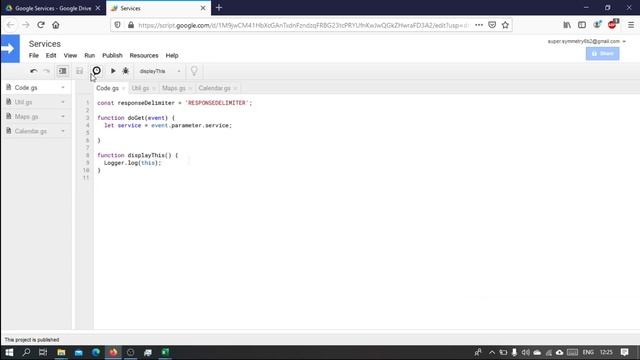
Task: Click the Save disk icon
Action: (79, 71)
